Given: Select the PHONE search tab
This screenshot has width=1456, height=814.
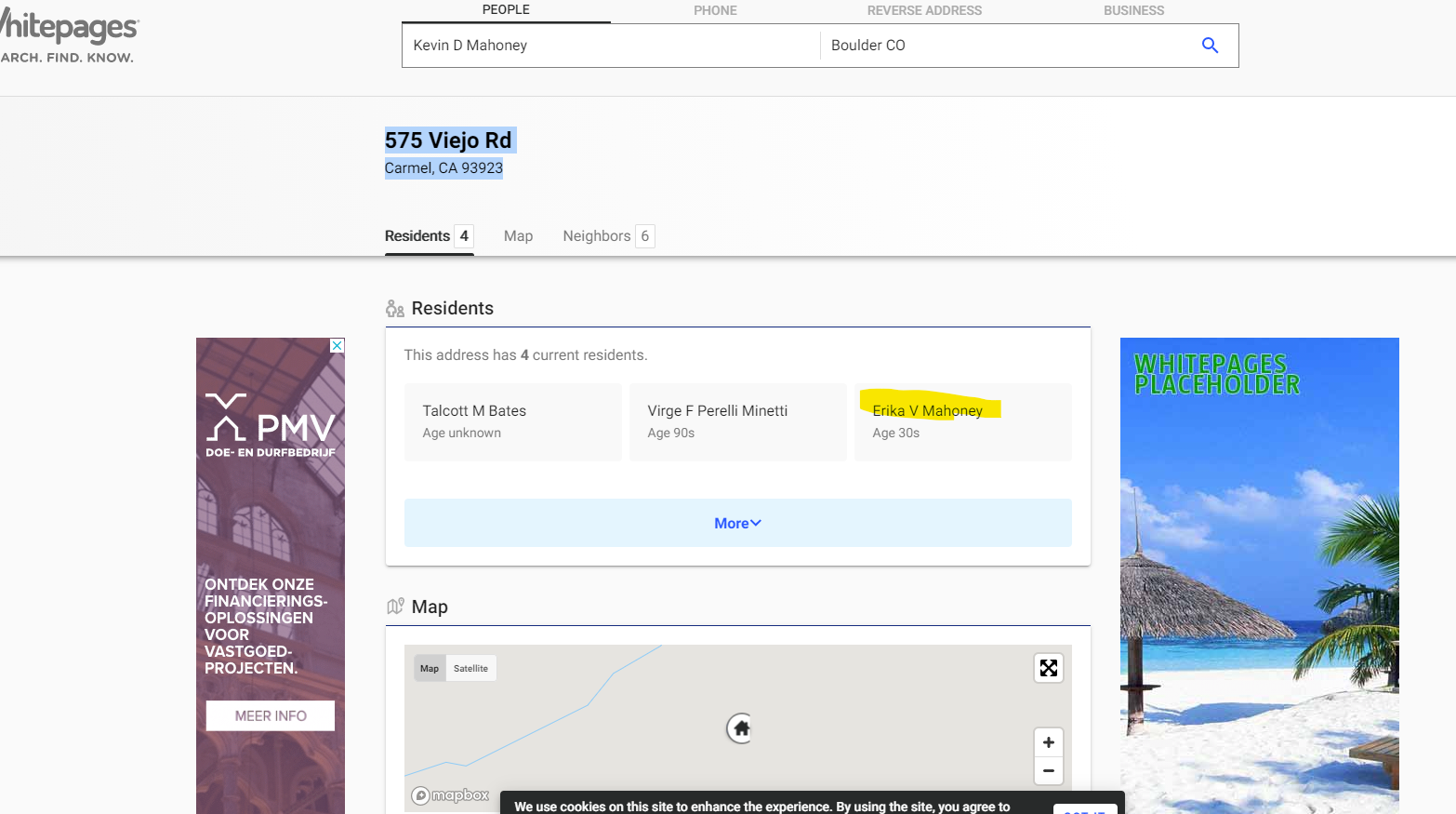Looking at the screenshot, I should pyautogui.click(x=715, y=10).
